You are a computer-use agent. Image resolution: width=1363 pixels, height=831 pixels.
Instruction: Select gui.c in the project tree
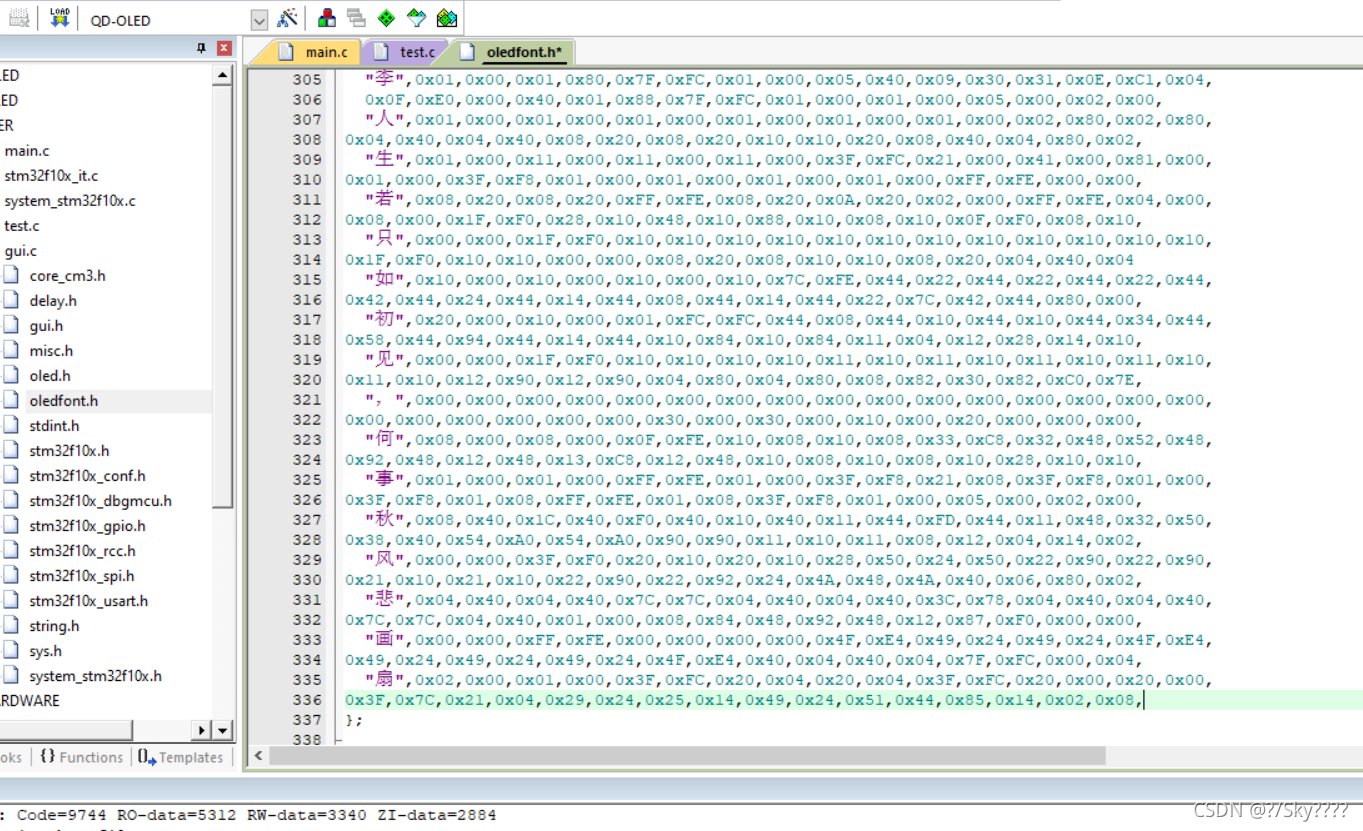(x=21, y=250)
